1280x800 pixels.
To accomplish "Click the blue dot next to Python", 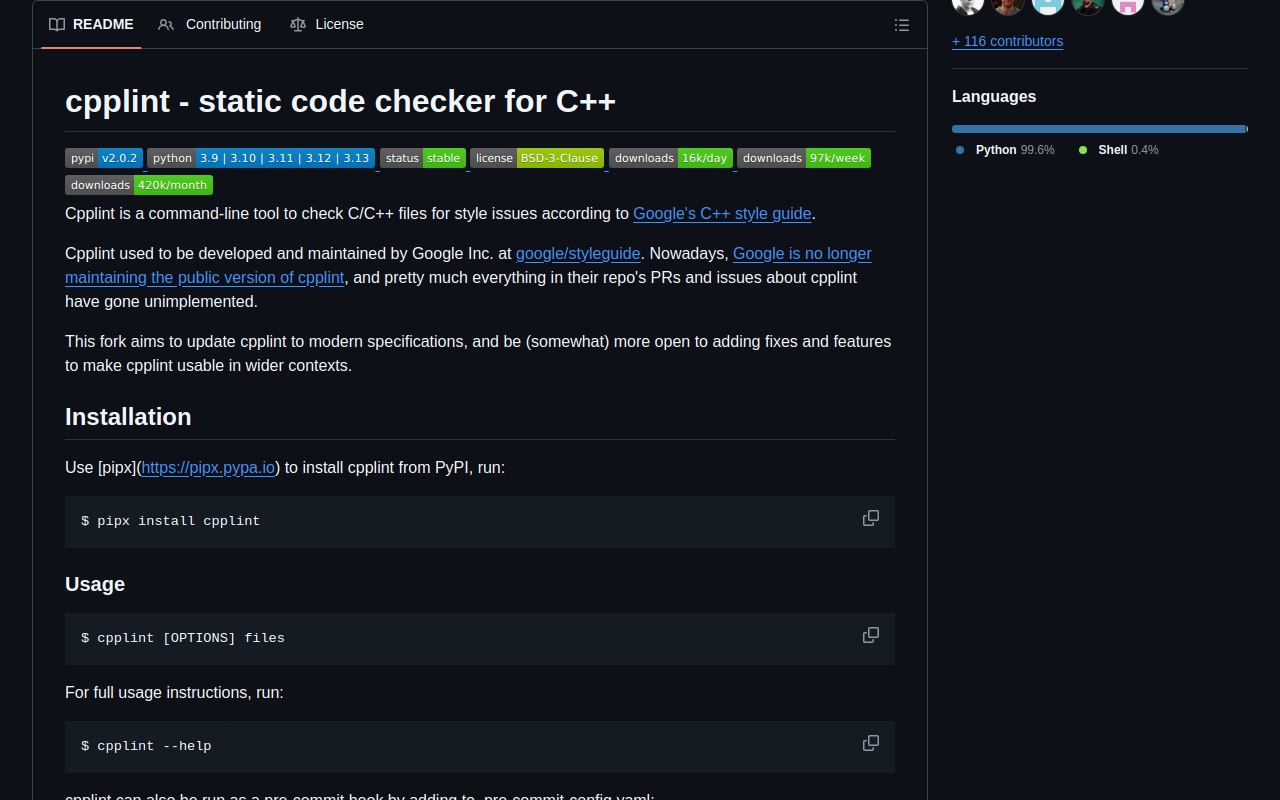I will coord(960,150).
